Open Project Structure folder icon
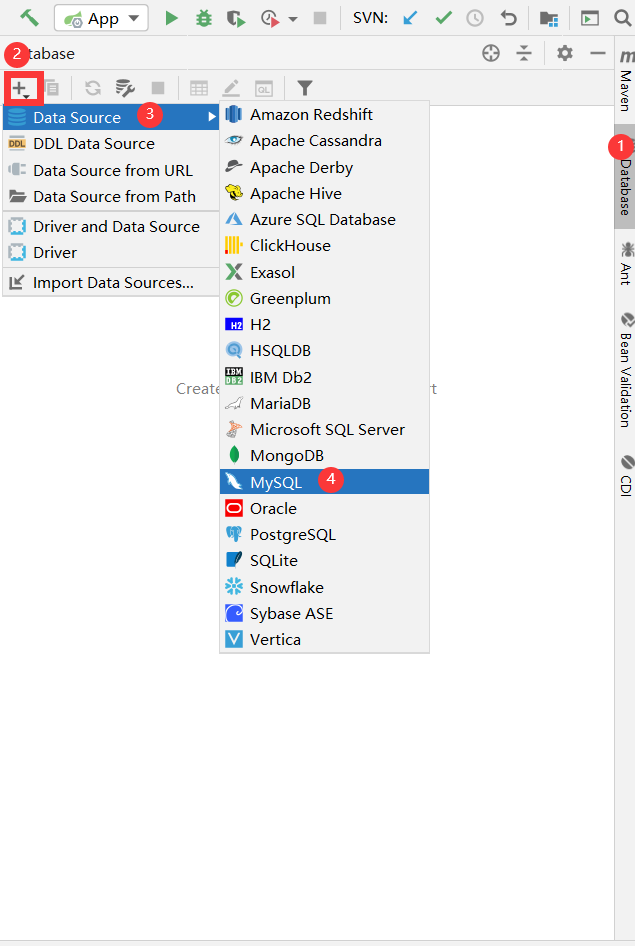635x946 pixels. [x=548, y=19]
